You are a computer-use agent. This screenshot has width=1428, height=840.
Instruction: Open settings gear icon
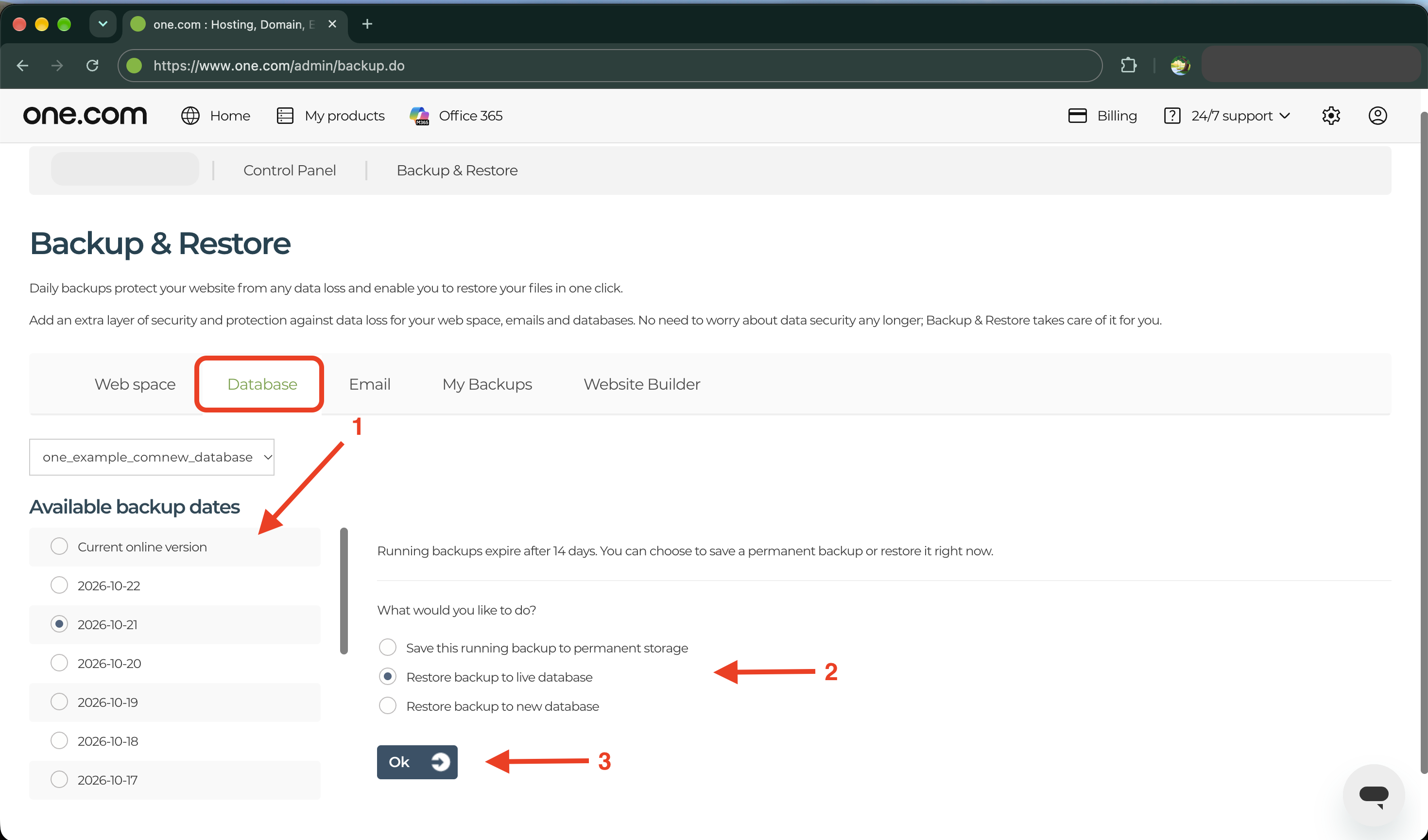[1330, 116]
